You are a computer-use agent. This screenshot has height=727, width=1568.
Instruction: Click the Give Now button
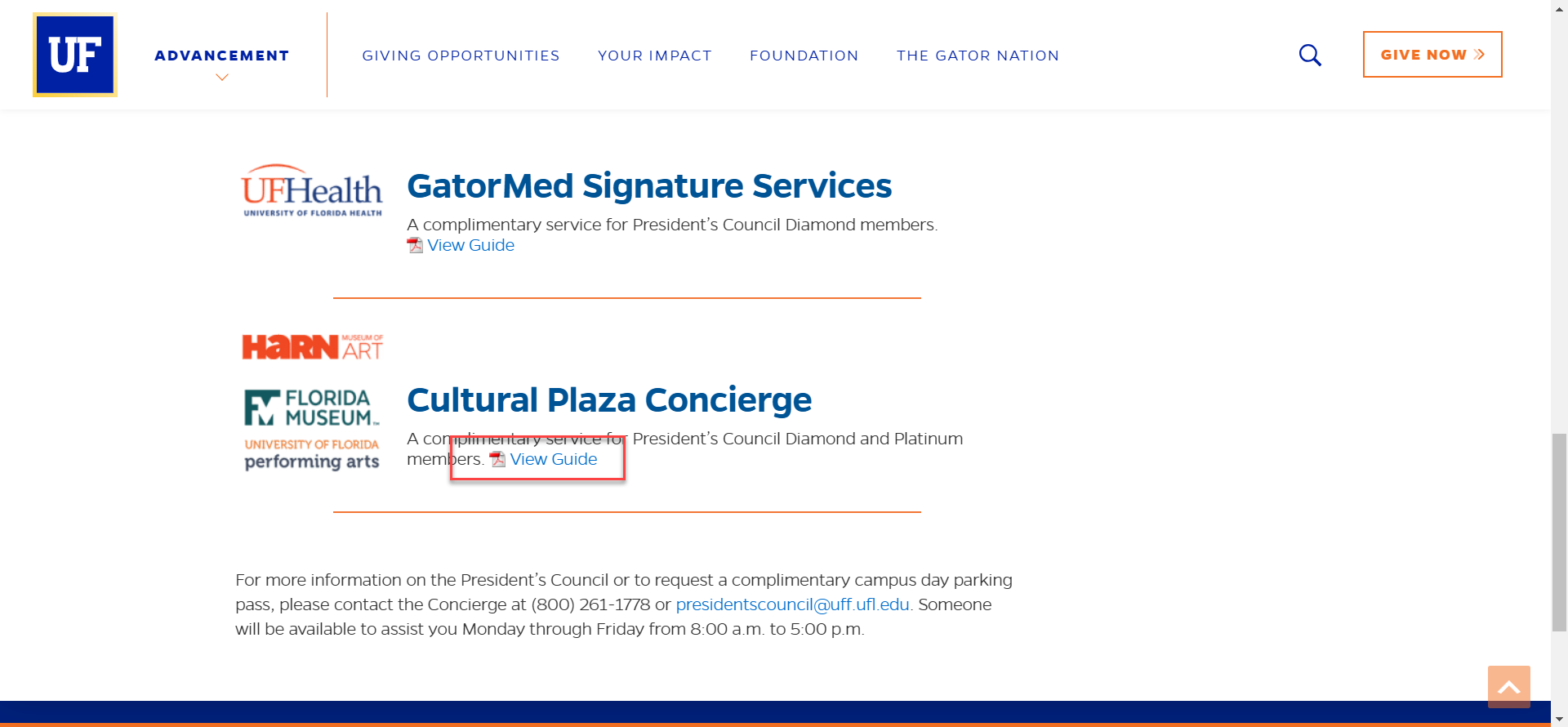coord(1432,55)
